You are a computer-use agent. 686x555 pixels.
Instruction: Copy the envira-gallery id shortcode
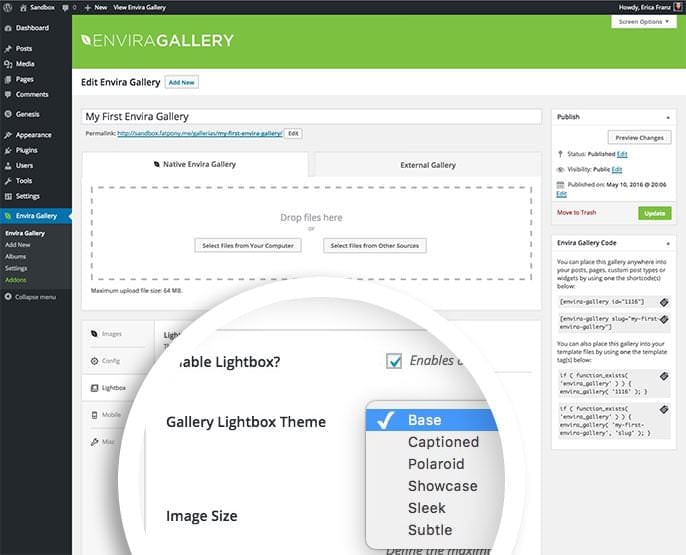coord(664,302)
